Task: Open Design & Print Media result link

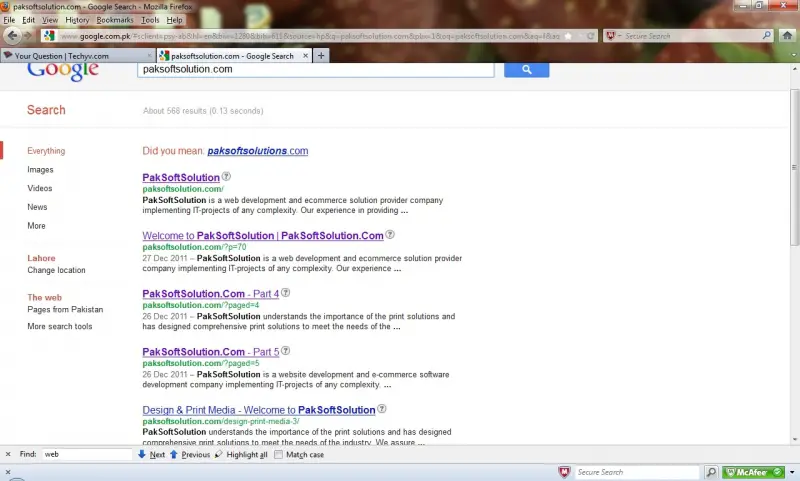Action: [x=259, y=410]
